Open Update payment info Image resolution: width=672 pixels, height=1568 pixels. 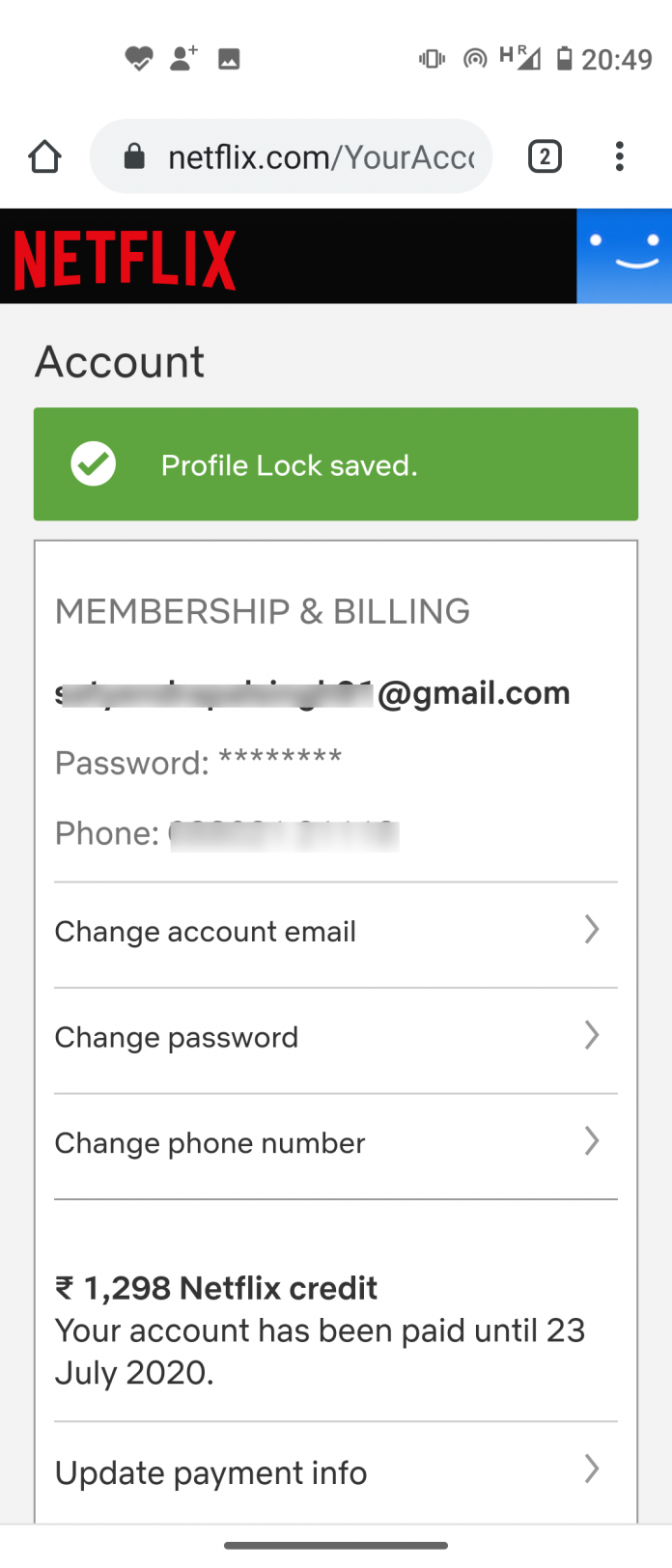click(210, 1472)
